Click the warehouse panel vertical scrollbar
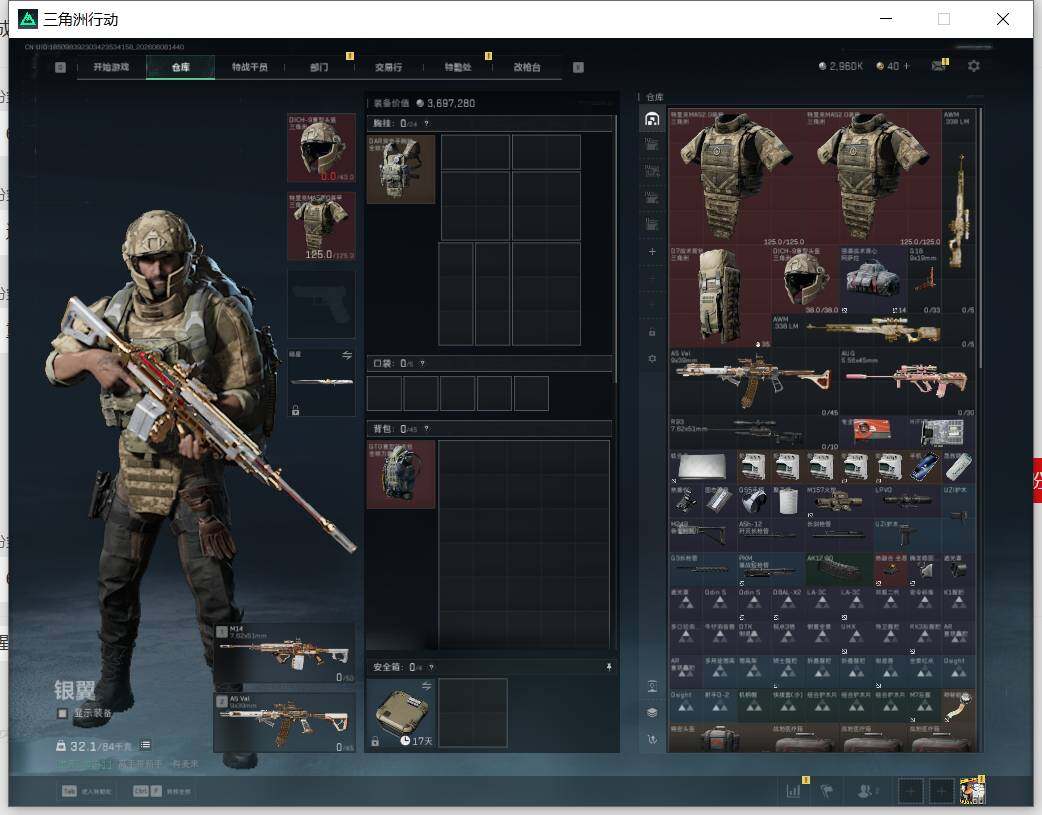The image size is (1042, 815). (980, 237)
